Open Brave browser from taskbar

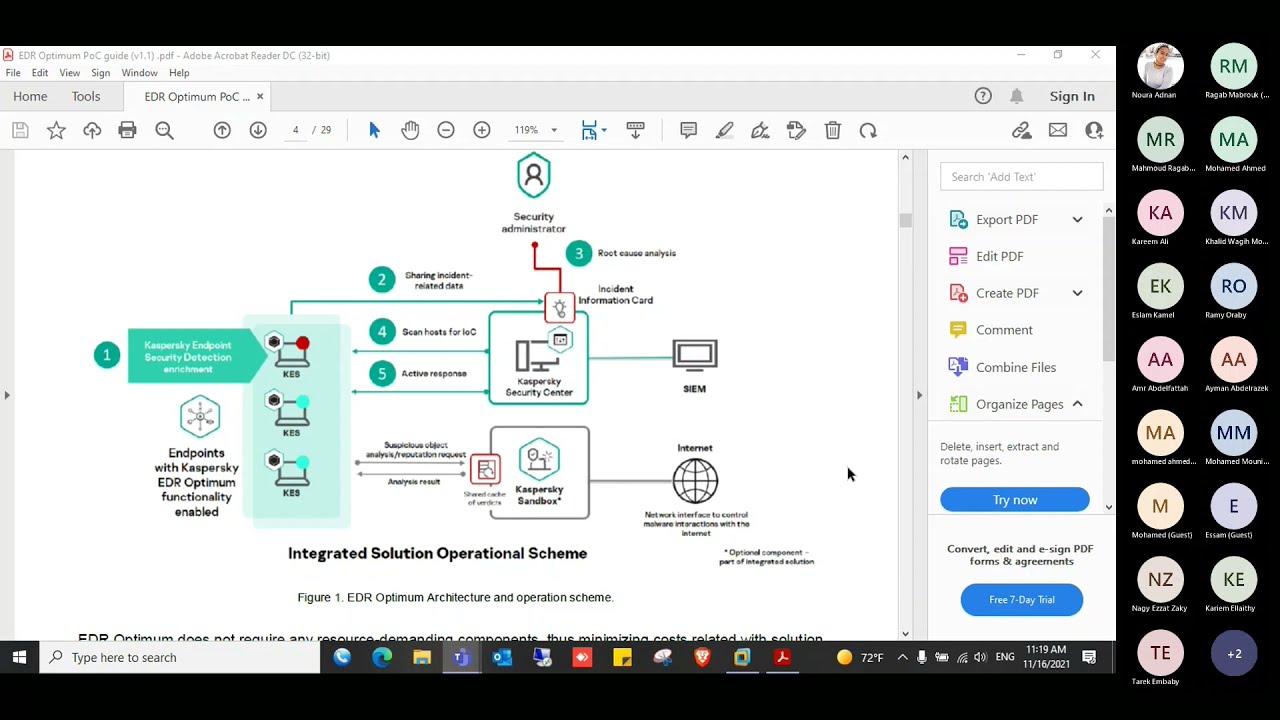[702, 657]
